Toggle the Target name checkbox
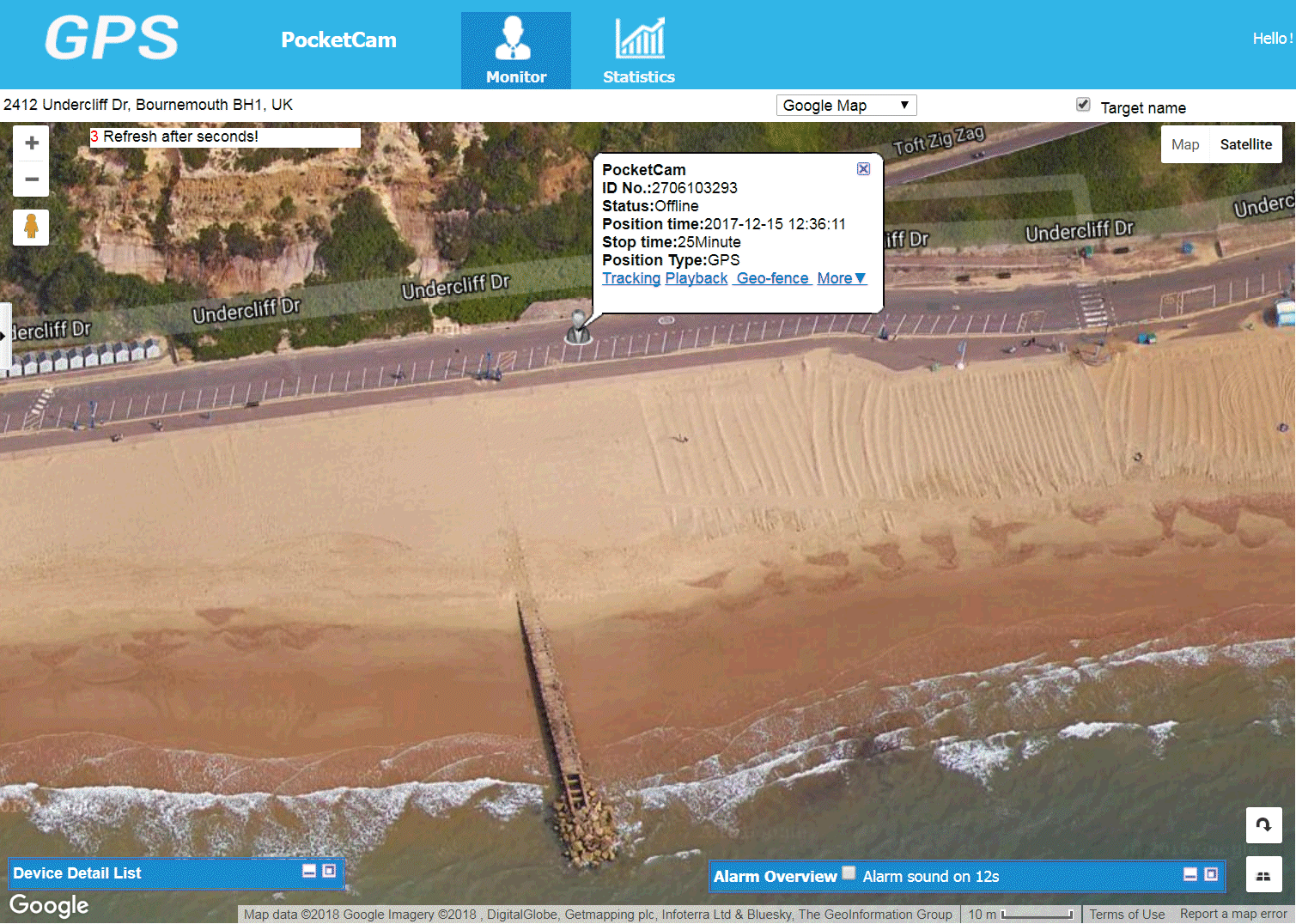1296x924 pixels. point(1083,105)
